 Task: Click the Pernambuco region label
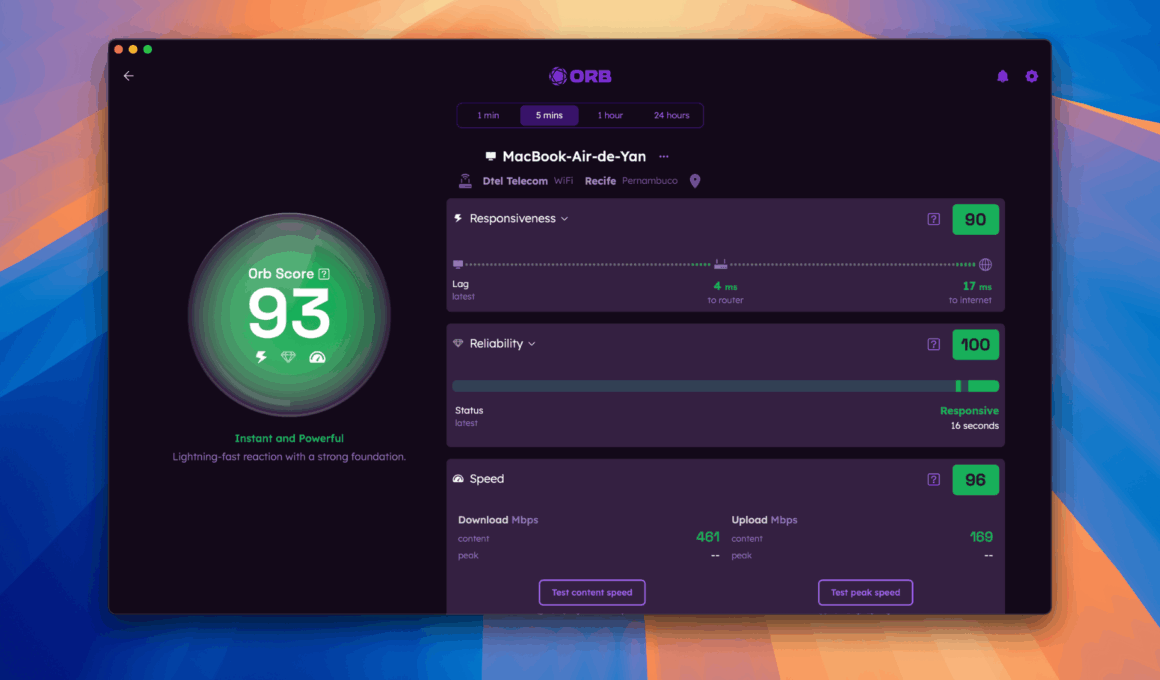(x=650, y=181)
